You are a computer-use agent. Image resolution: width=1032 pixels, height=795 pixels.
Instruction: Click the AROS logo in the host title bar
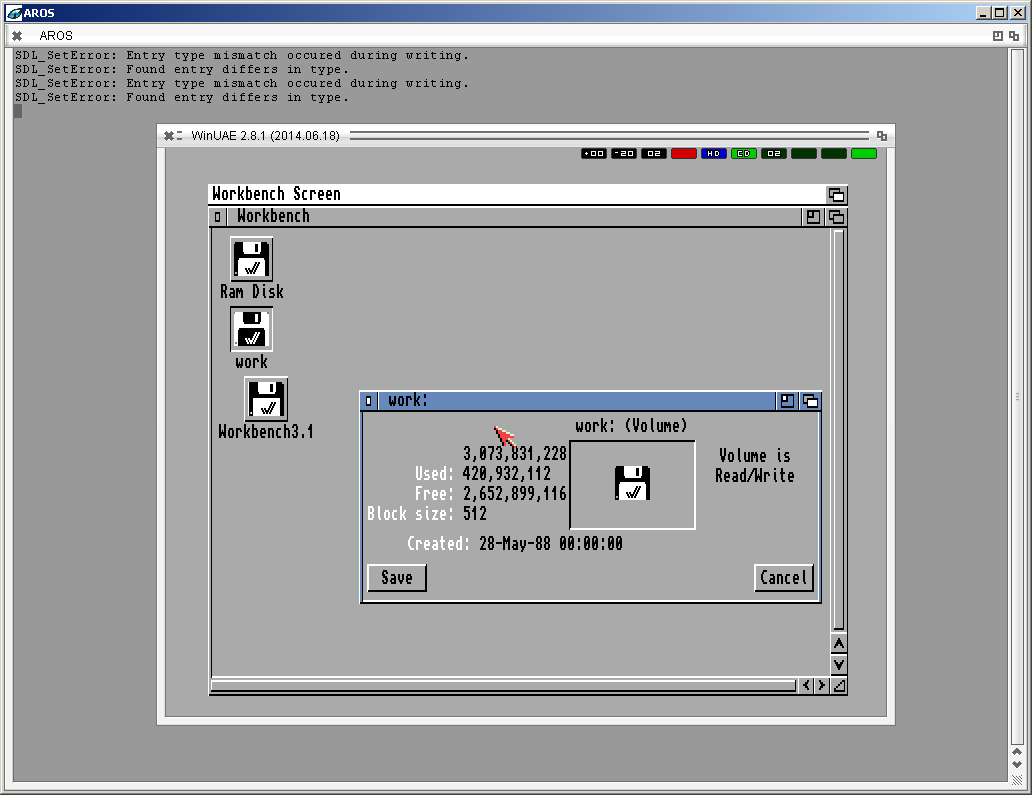(x=14, y=13)
